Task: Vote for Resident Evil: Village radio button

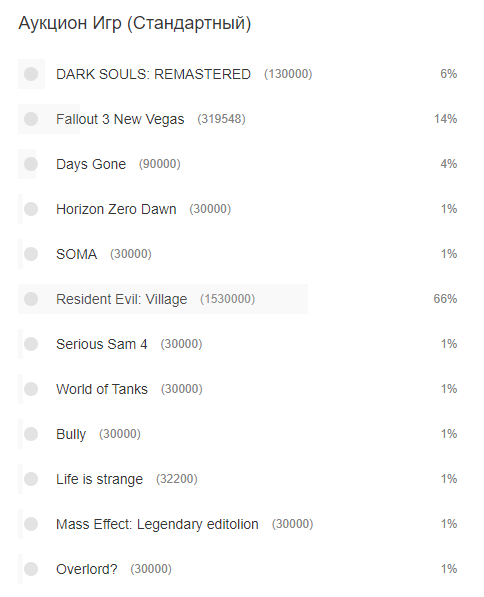Action: [31, 299]
